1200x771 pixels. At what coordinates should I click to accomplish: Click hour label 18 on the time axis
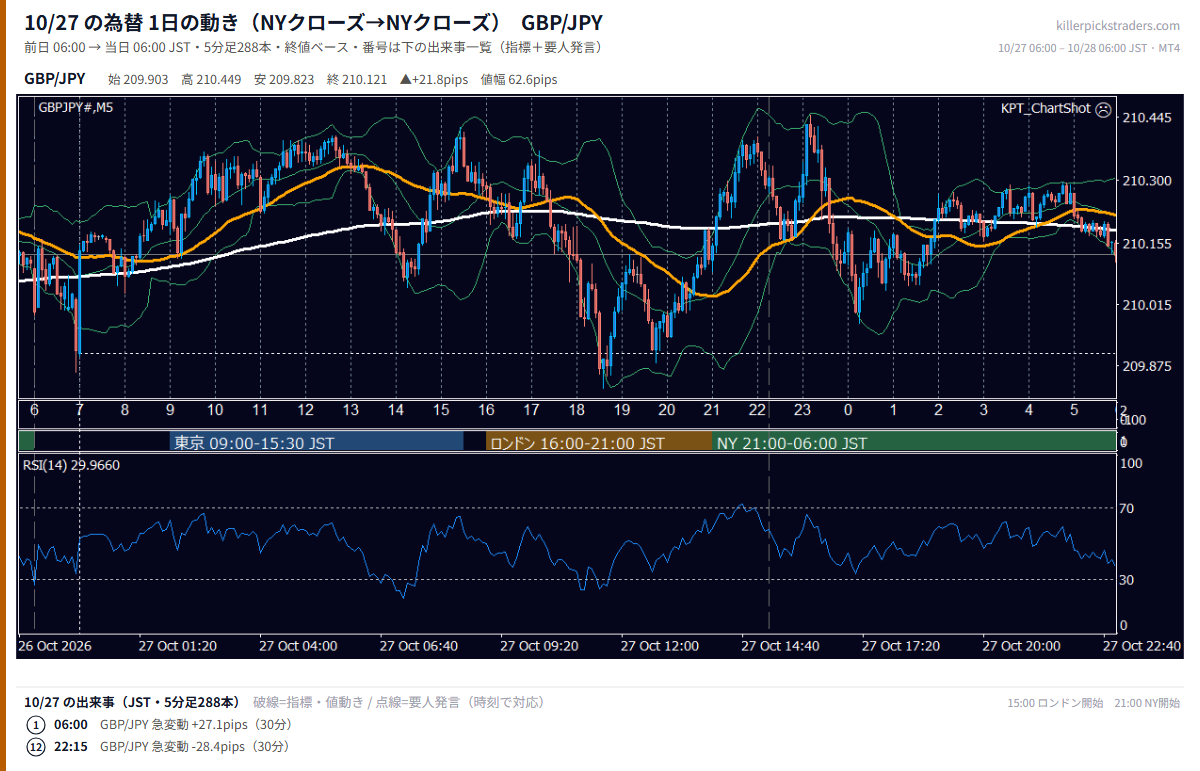pyautogui.click(x=576, y=410)
